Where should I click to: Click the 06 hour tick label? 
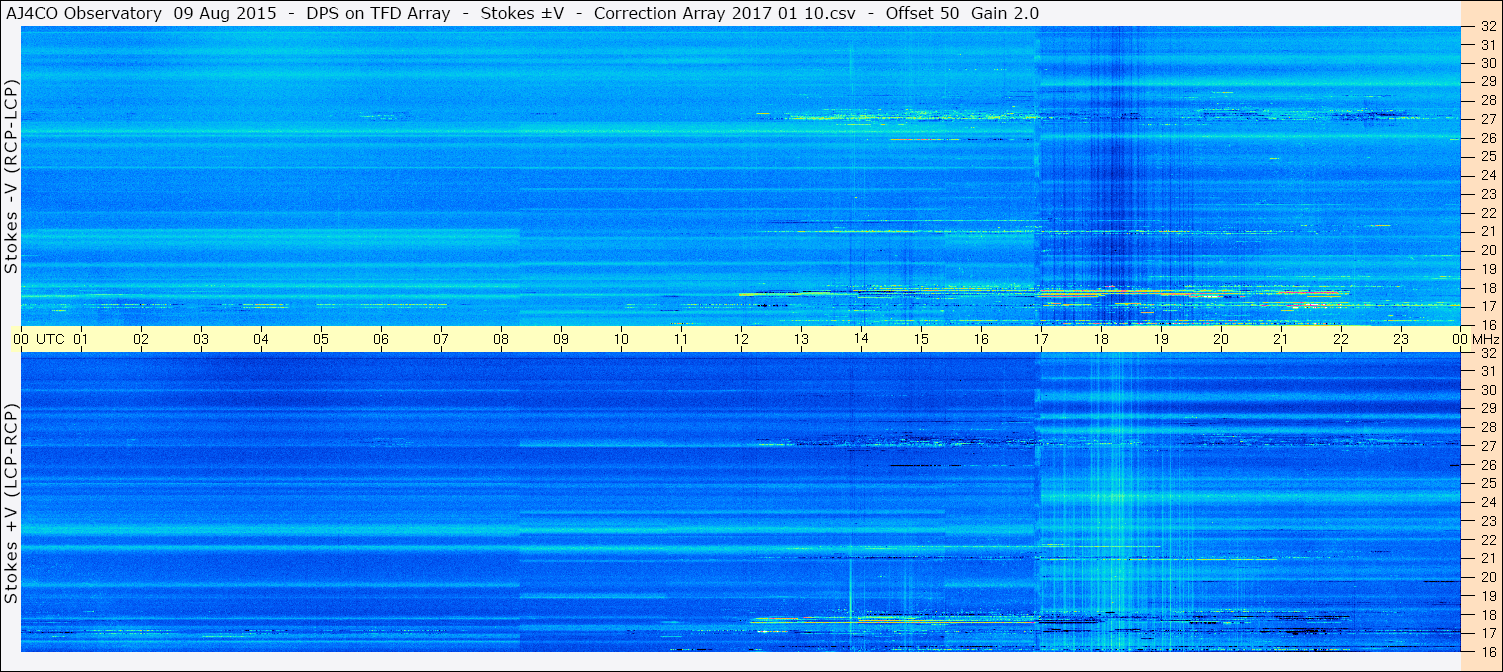pyautogui.click(x=381, y=339)
